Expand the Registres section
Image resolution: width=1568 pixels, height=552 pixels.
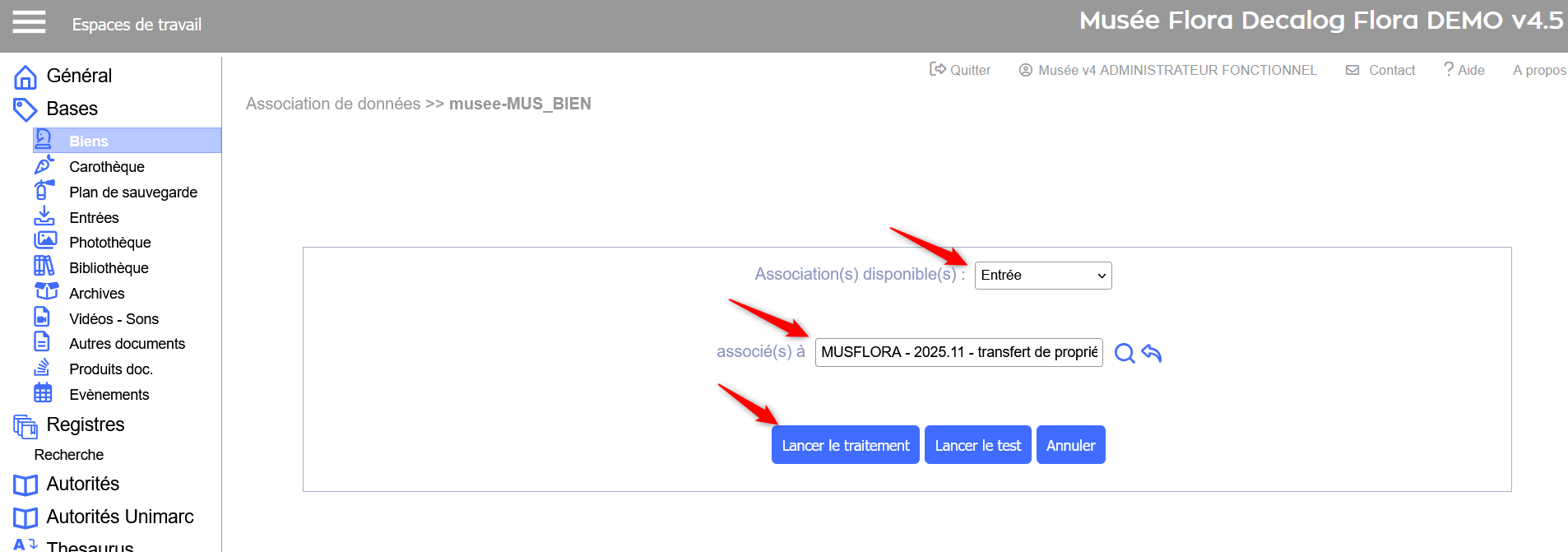pyautogui.click(x=85, y=424)
